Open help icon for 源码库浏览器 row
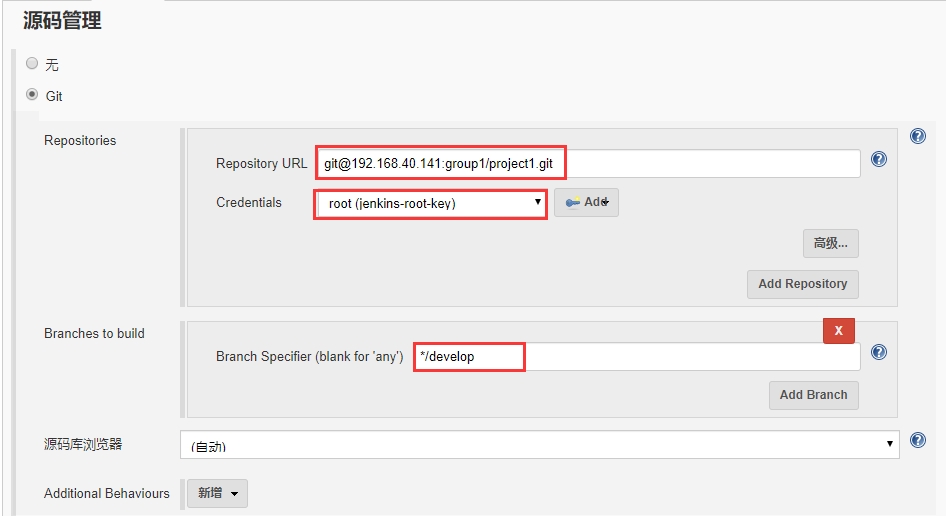 pyautogui.click(x=917, y=440)
